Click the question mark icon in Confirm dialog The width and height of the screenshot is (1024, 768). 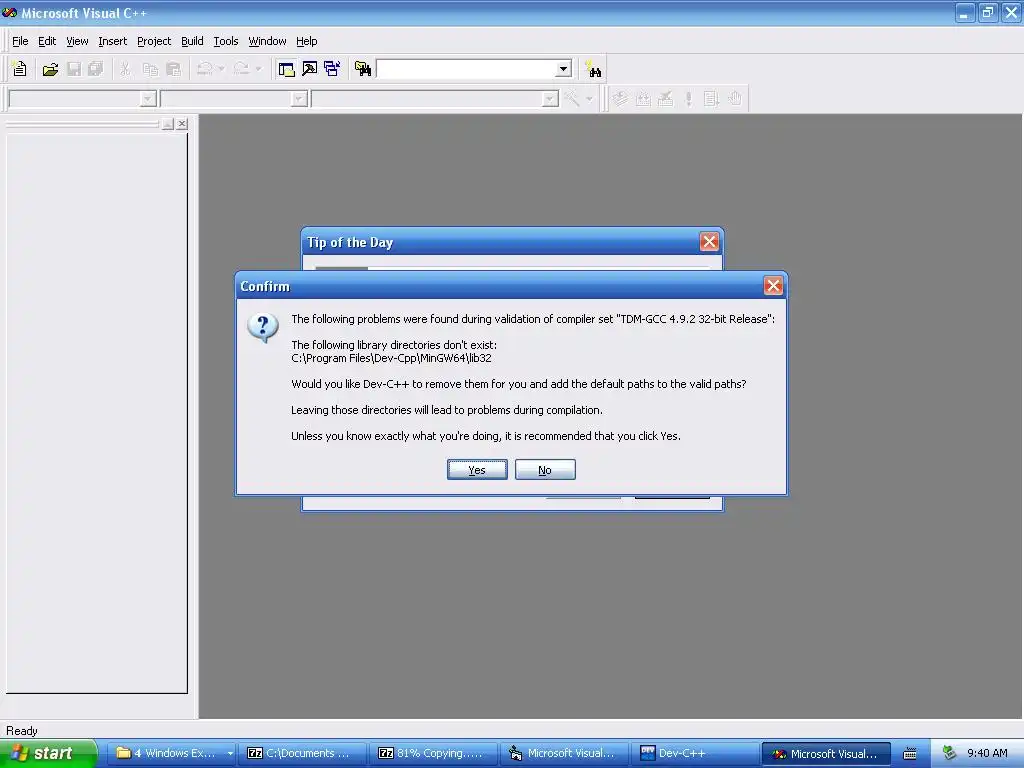pos(263,327)
